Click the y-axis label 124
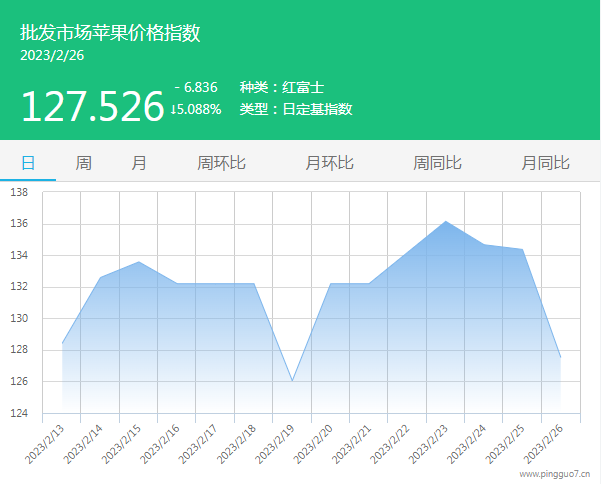Image resolution: width=601 pixels, height=484 pixels. click(x=19, y=413)
